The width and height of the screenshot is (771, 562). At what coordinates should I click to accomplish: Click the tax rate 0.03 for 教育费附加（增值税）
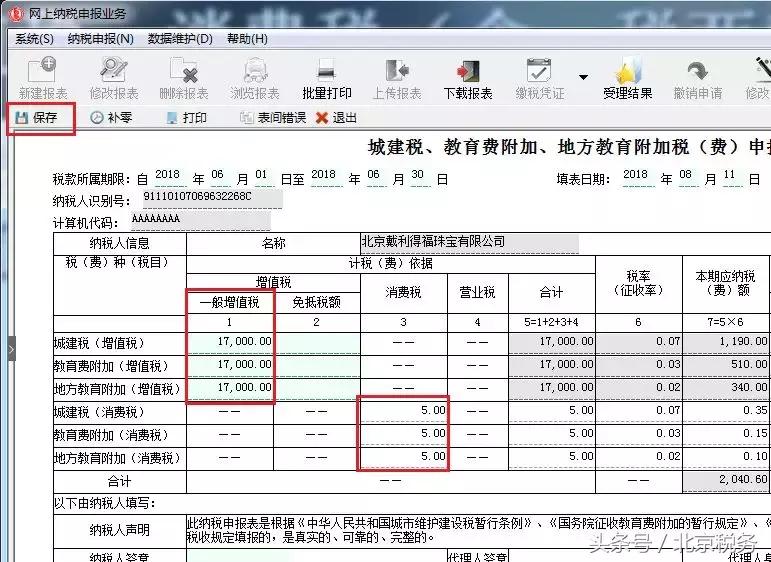point(639,366)
